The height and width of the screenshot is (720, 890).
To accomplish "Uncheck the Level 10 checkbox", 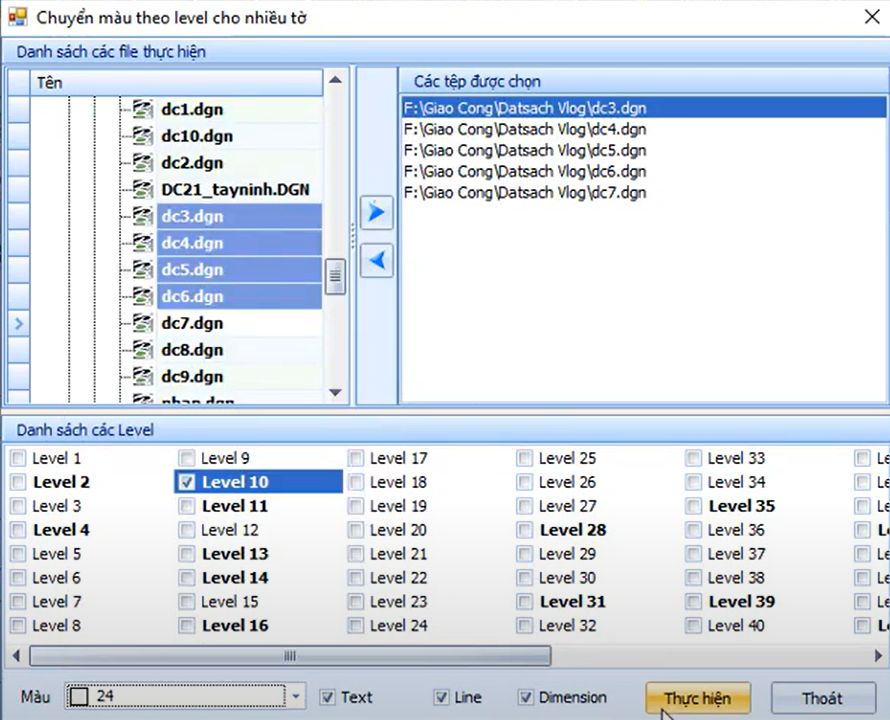I will click(187, 482).
